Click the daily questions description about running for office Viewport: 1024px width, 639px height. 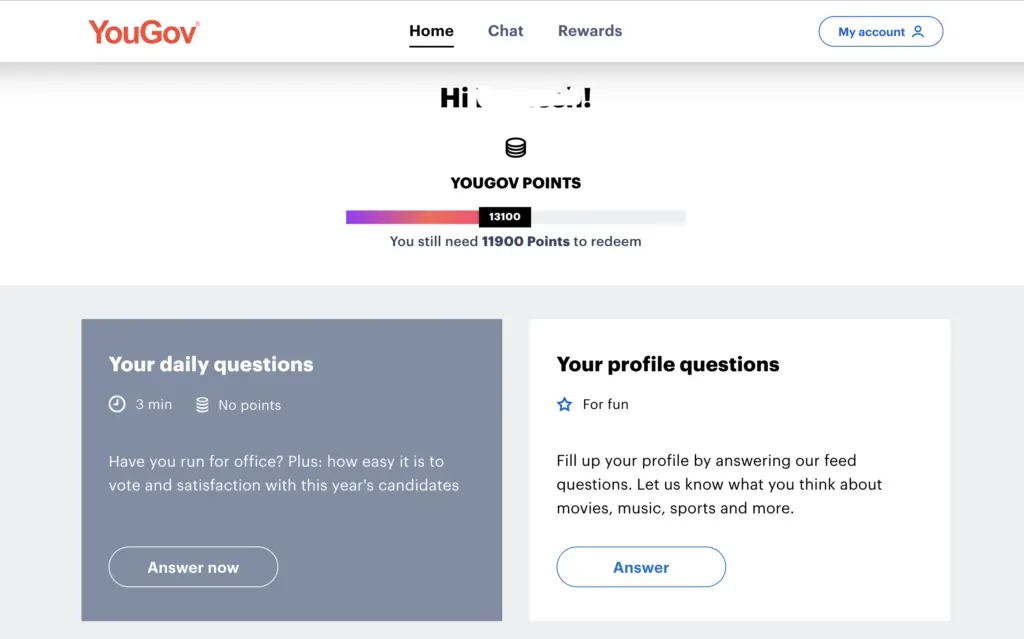tap(283, 473)
